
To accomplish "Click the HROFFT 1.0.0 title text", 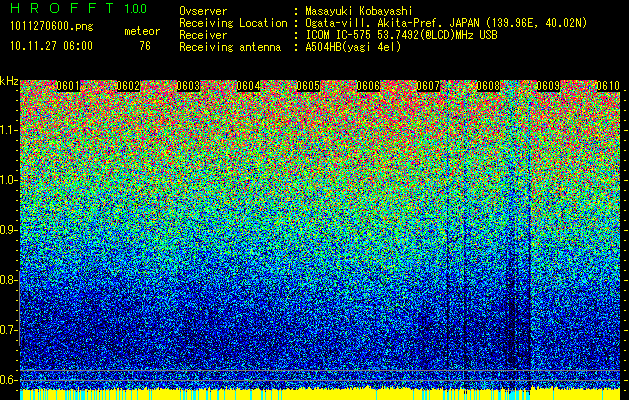I will [78, 8].
